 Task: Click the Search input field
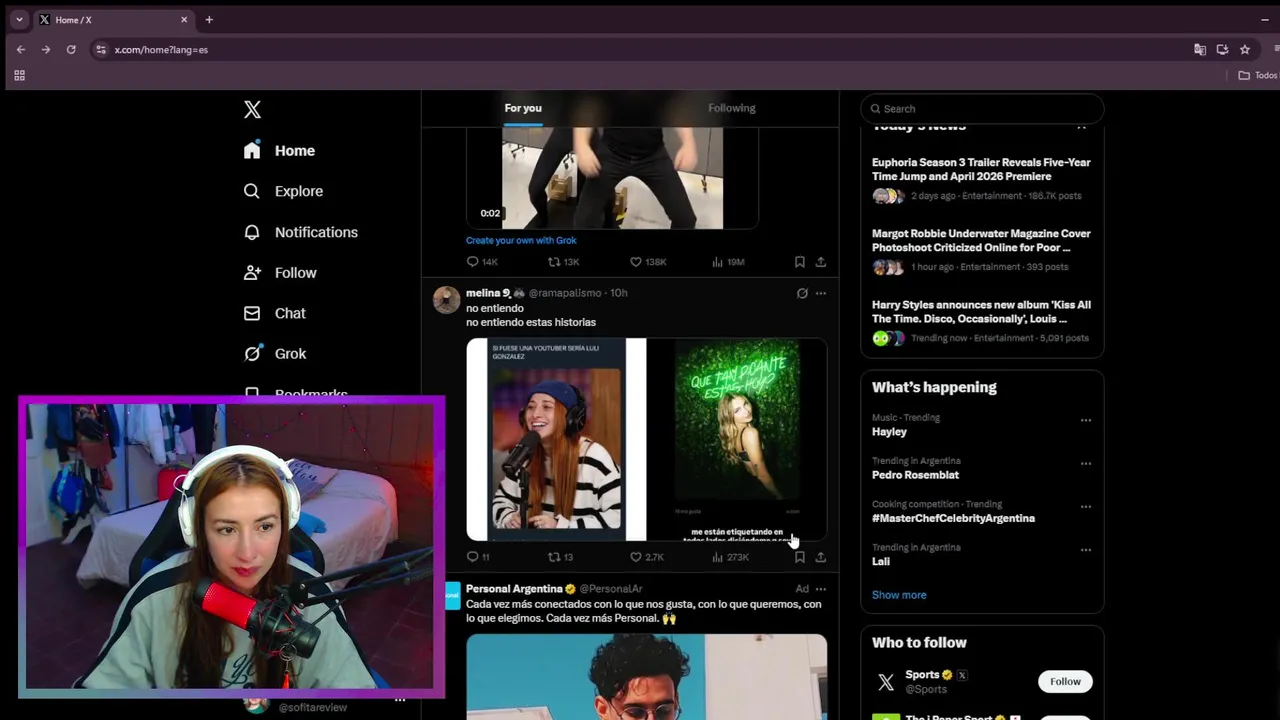point(982,108)
